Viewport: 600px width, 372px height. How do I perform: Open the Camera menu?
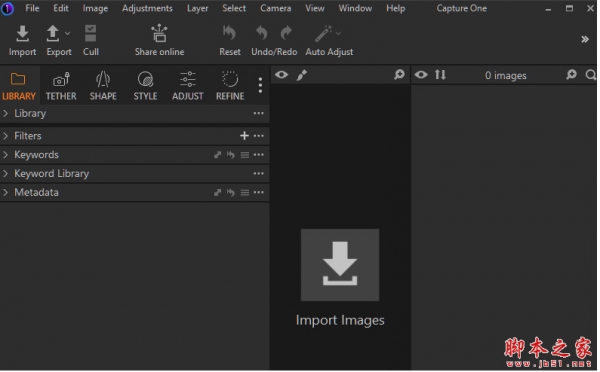click(276, 8)
